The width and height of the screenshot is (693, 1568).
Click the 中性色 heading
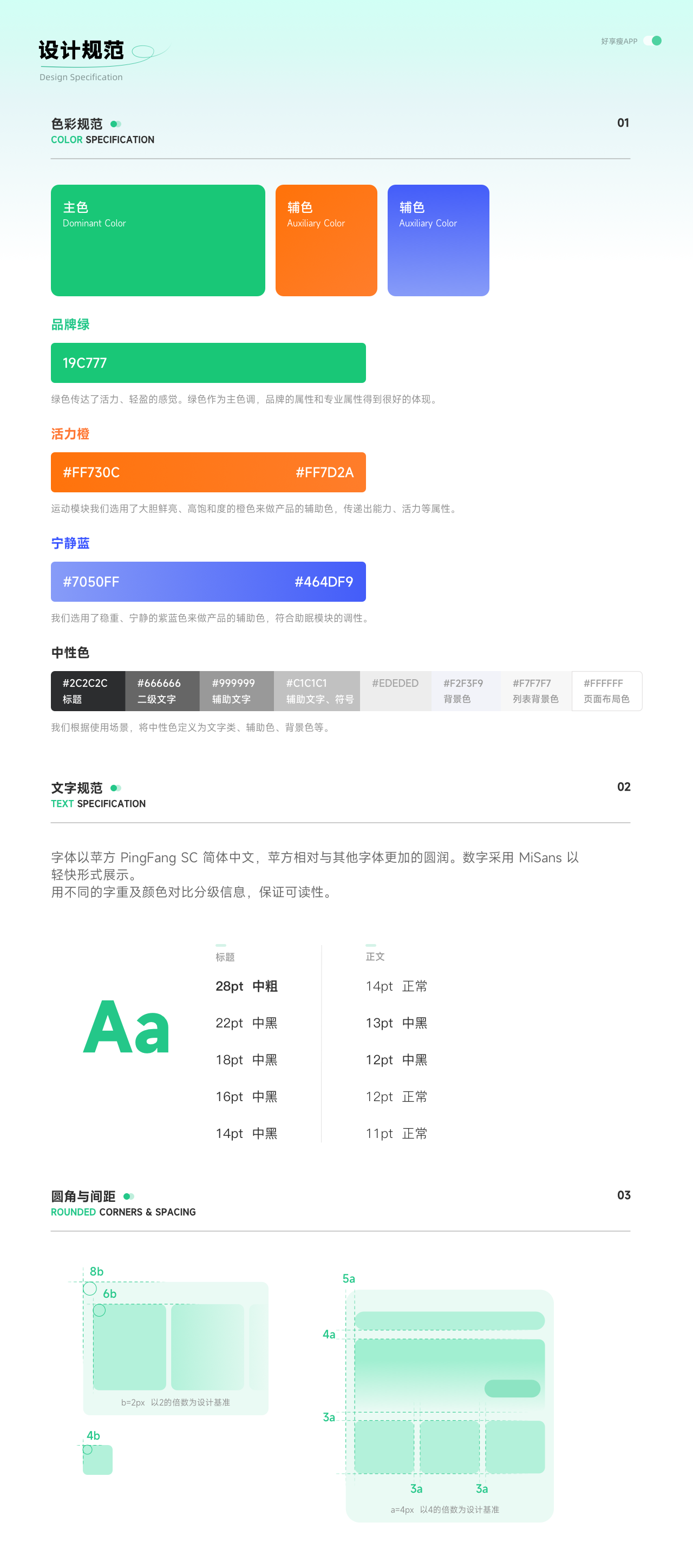70,653
